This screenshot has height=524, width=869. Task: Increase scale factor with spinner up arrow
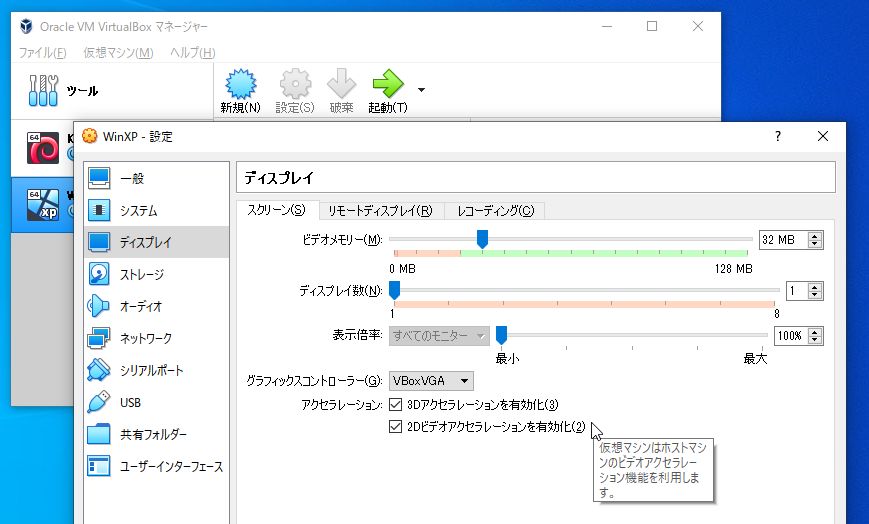tap(815, 332)
